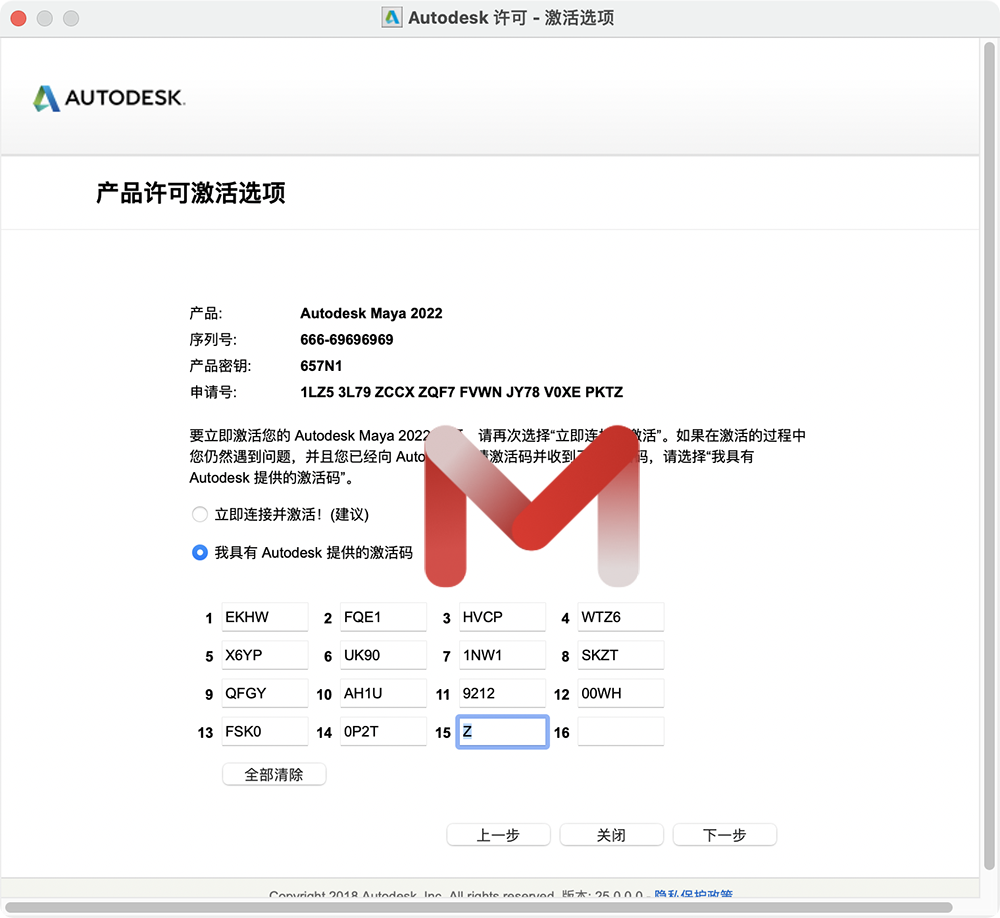
Task: Proceed with the 下一步 next button
Action: pos(724,835)
